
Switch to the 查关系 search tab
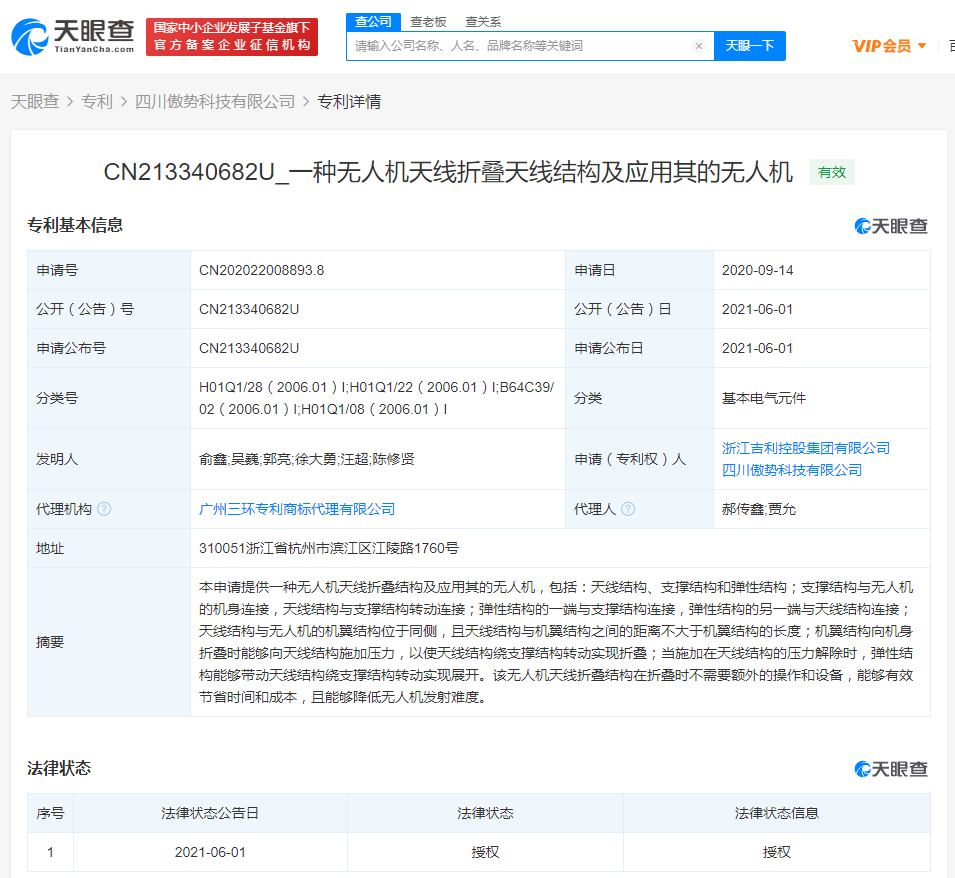[x=483, y=21]
